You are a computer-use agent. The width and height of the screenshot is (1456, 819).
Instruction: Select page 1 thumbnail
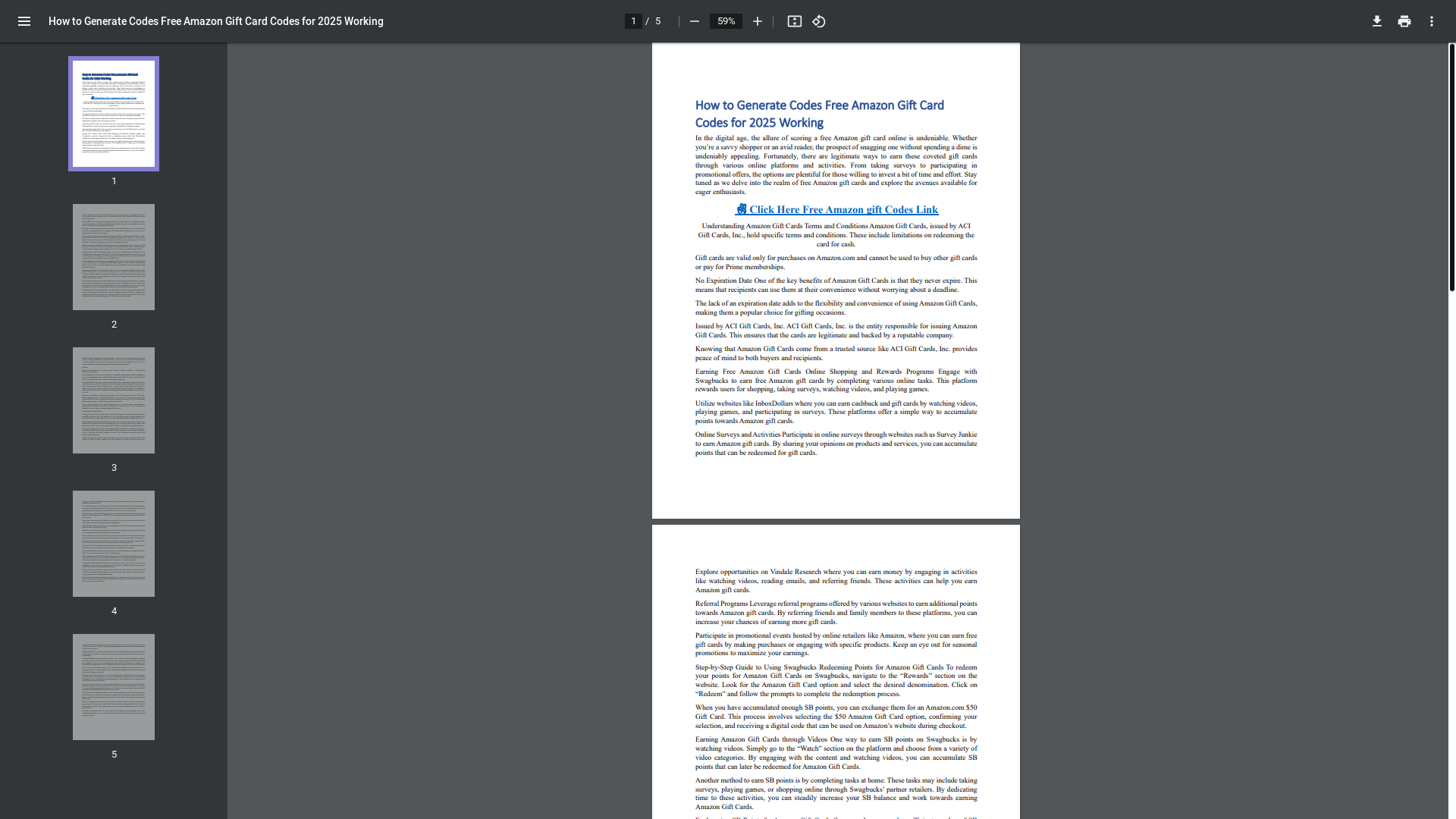click(x=114, y=114)
